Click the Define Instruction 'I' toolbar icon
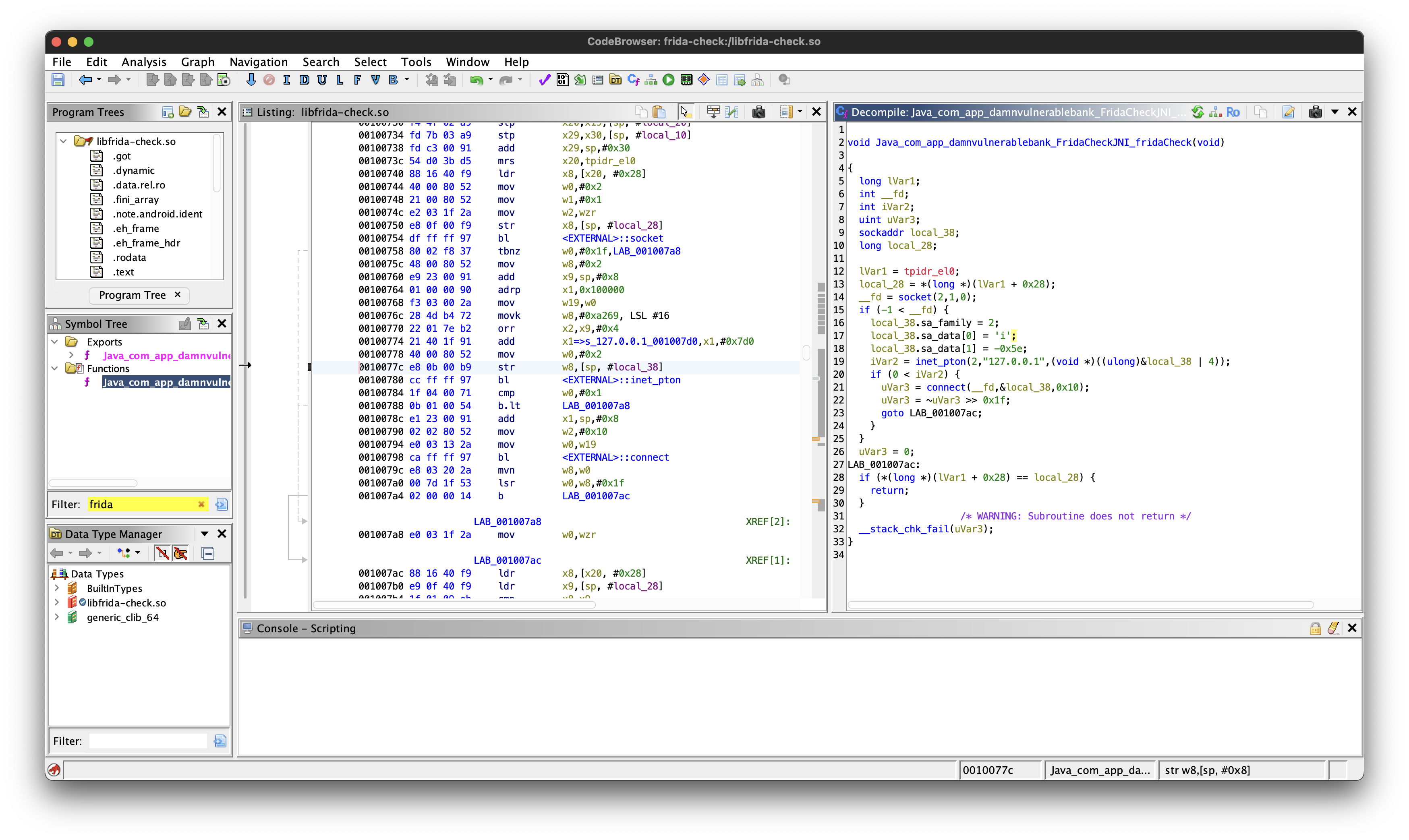Viewport: 1409px width, 840px height. point(286,80)
